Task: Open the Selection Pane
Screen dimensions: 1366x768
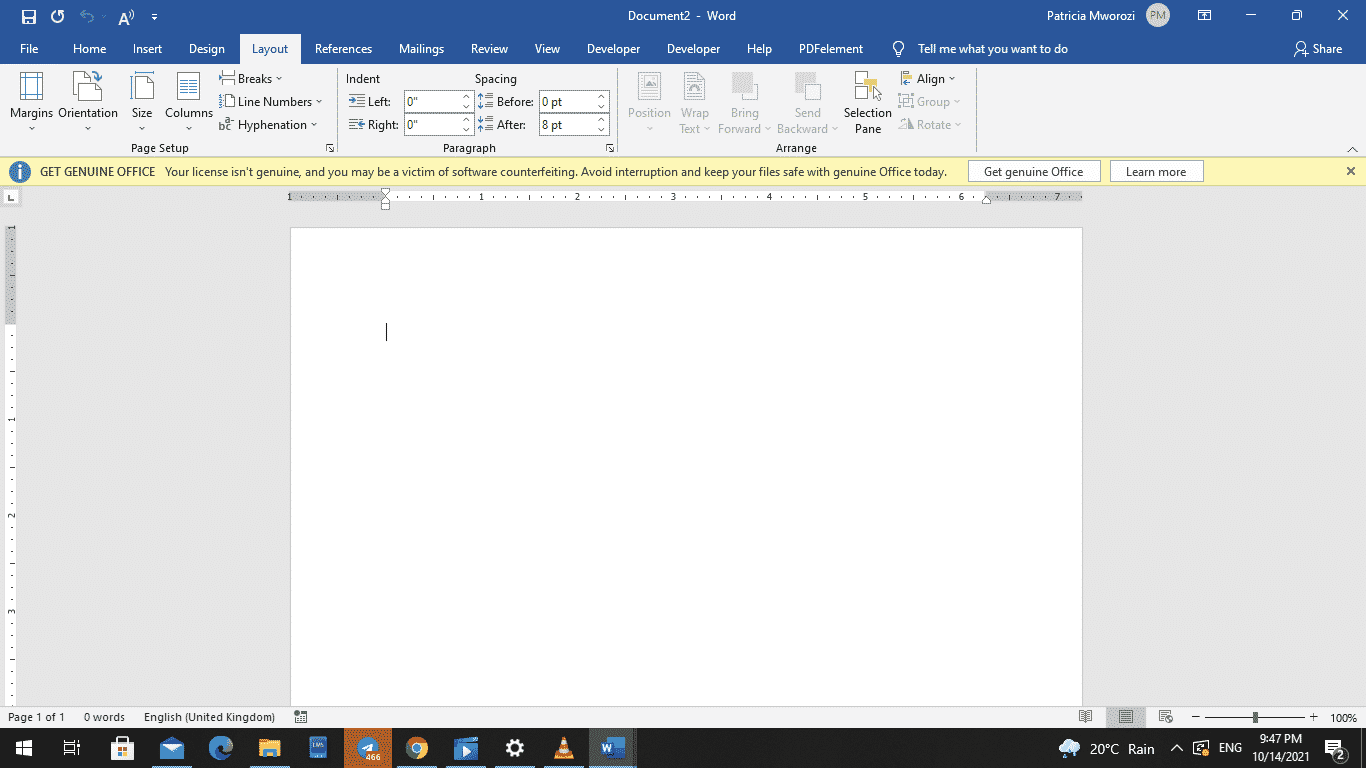Action: (x=866, y=101)
